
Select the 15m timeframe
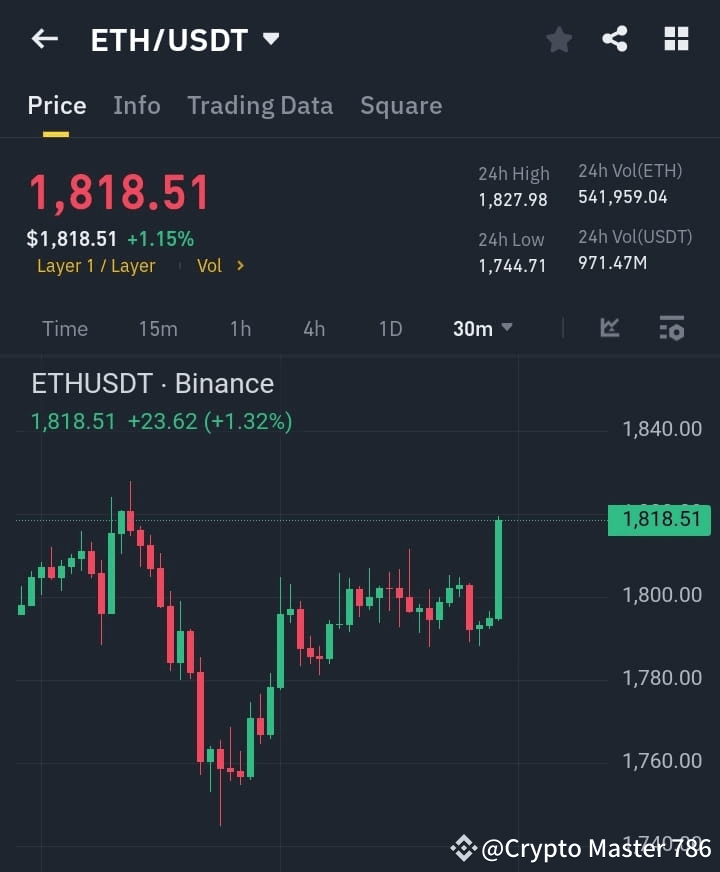tap(158, 327)
